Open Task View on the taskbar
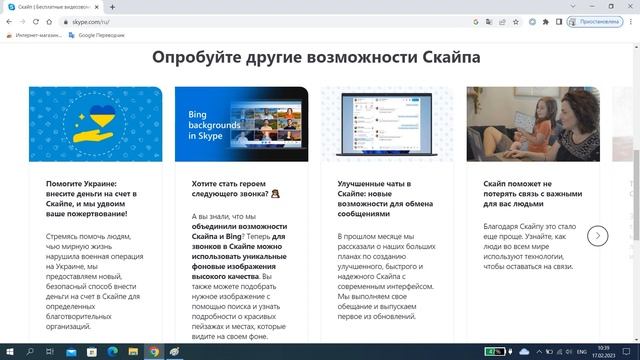640x360 pixels. click(x=50, y=351)
